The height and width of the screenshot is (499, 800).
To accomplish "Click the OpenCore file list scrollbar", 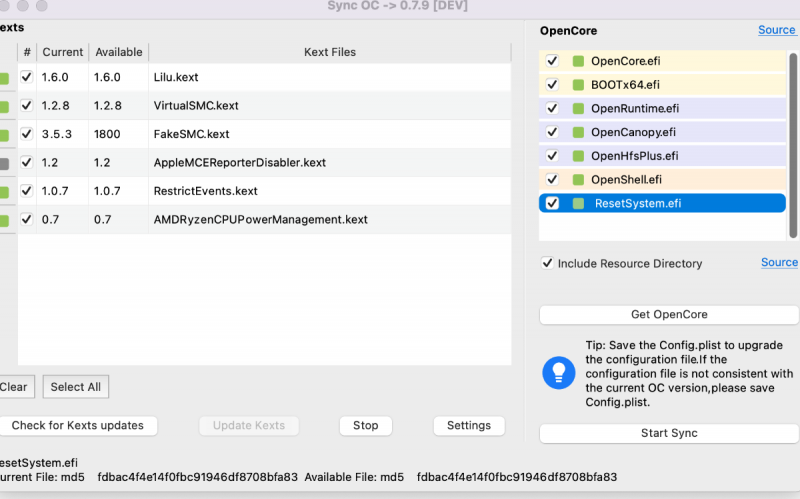I will 793,140.
